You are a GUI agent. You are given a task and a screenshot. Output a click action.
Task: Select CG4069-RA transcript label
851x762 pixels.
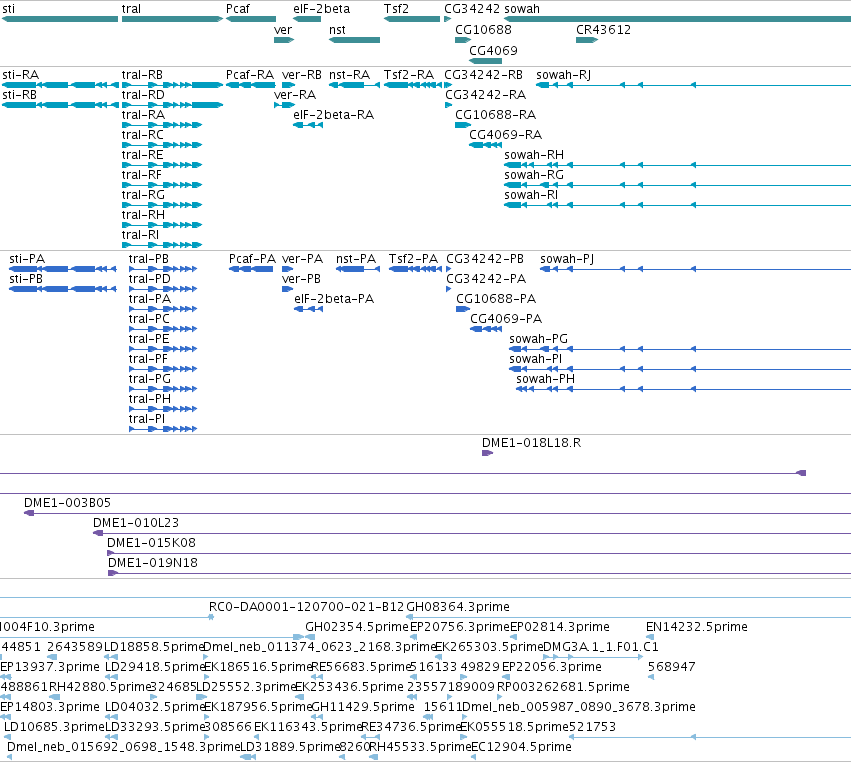point(505,135)
